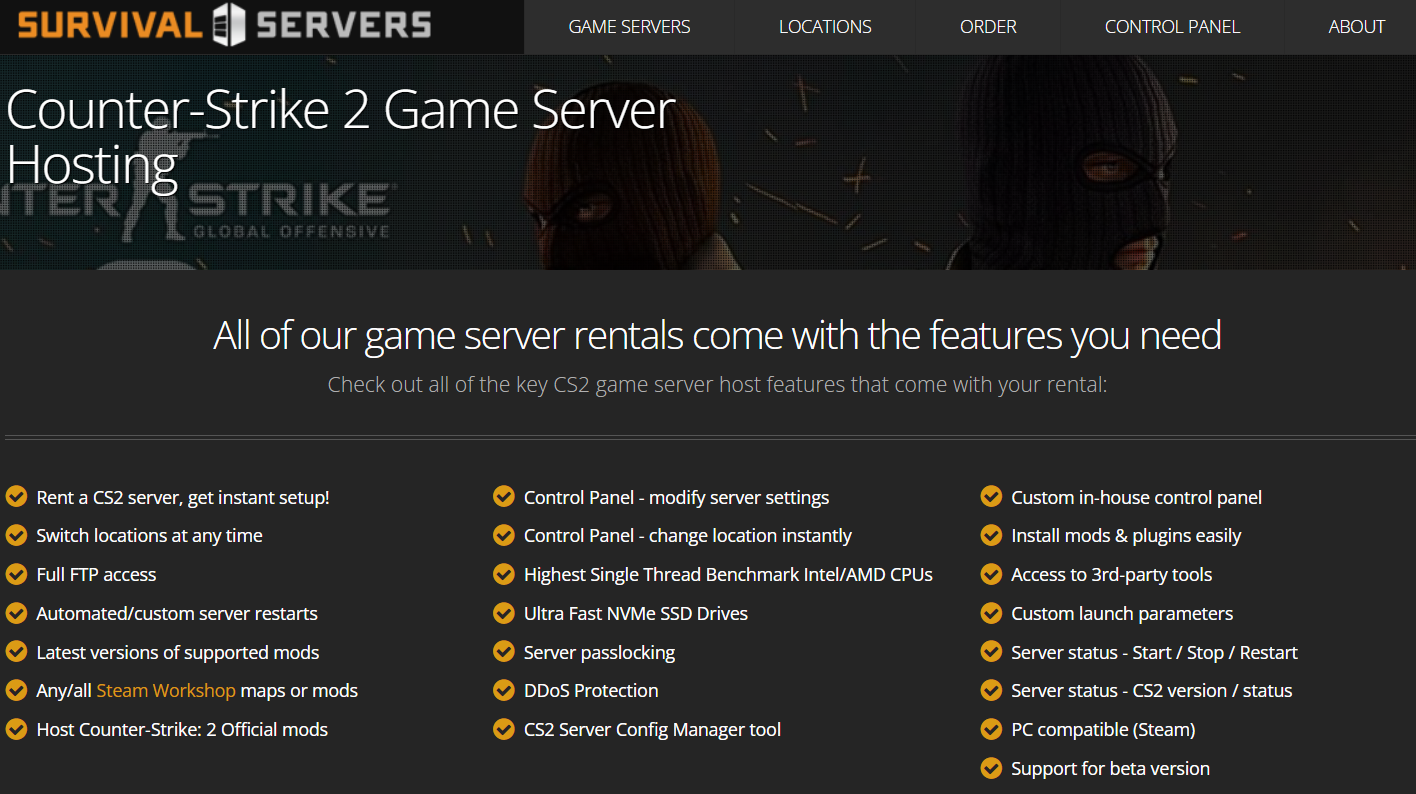The height and width of the screenshot is (794, 1416).
Task: Open the About menu item
Action: (1356, 27)
